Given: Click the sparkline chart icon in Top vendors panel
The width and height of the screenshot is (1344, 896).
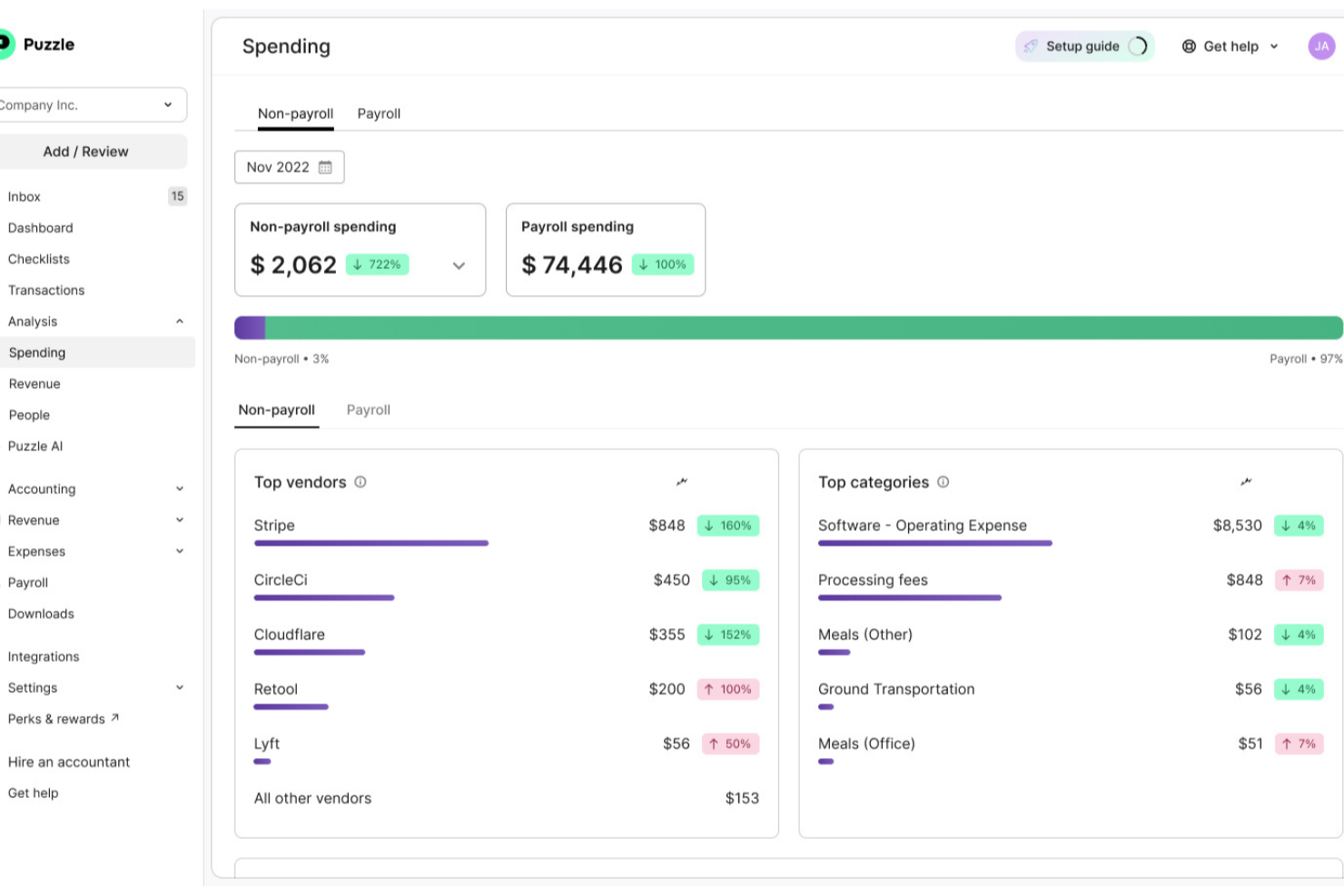Looking at the screenshot, I should point(682,481).
